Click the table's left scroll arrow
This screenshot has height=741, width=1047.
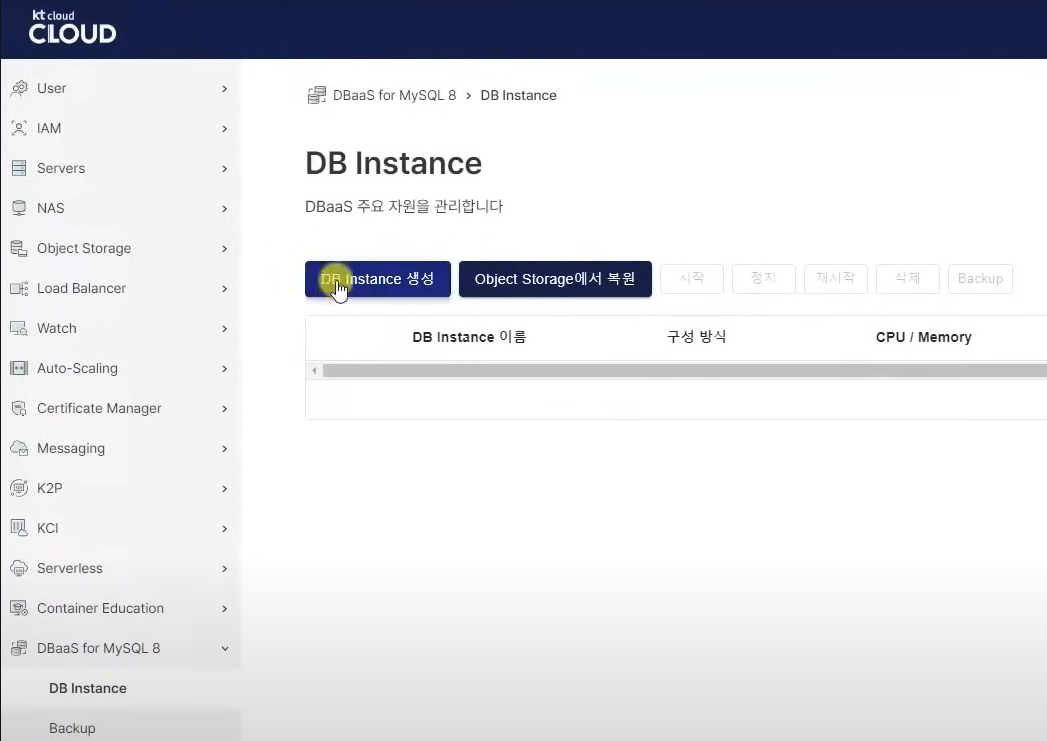315,370
